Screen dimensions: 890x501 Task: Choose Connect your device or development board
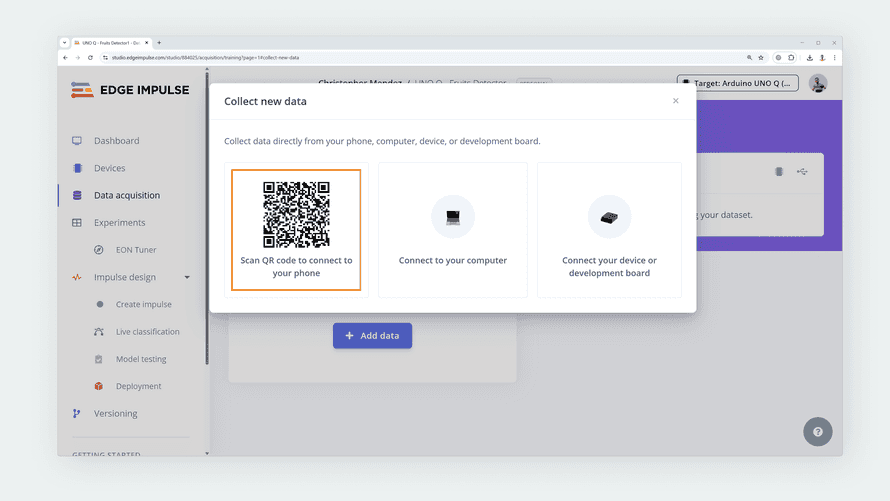(x=609, y=230)
